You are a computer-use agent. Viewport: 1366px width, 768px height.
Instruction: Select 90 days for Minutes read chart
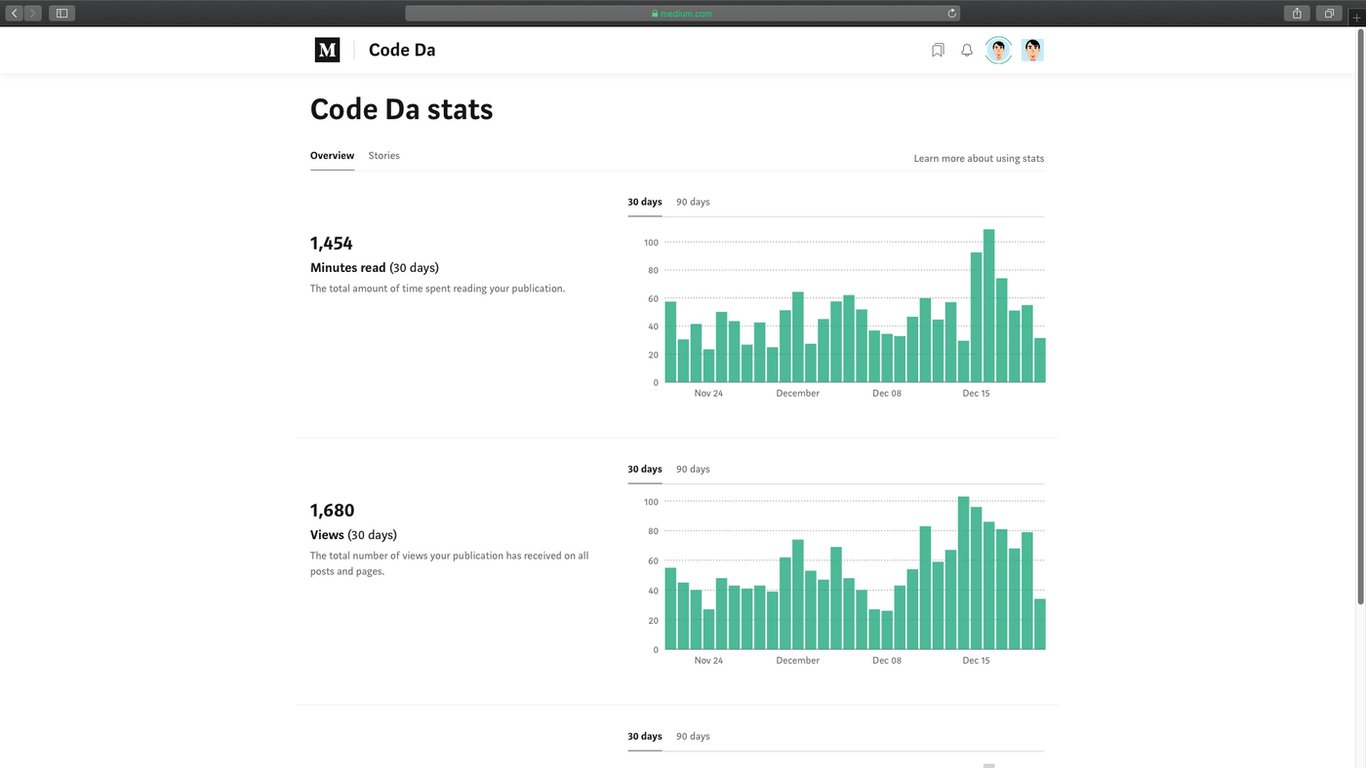point(693,202)
